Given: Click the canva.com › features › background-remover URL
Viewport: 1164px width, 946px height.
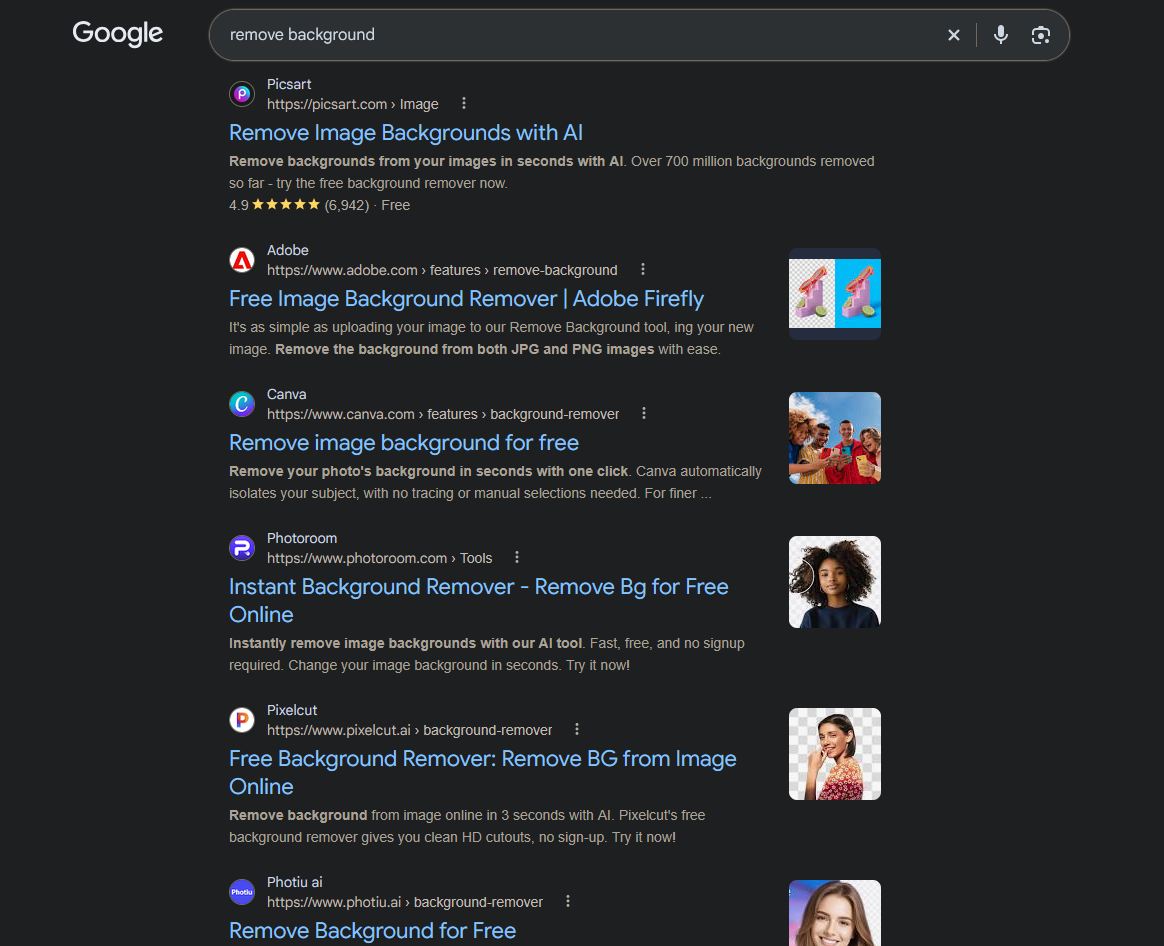Looking at the screenshot, I should [x=442, y=414].
